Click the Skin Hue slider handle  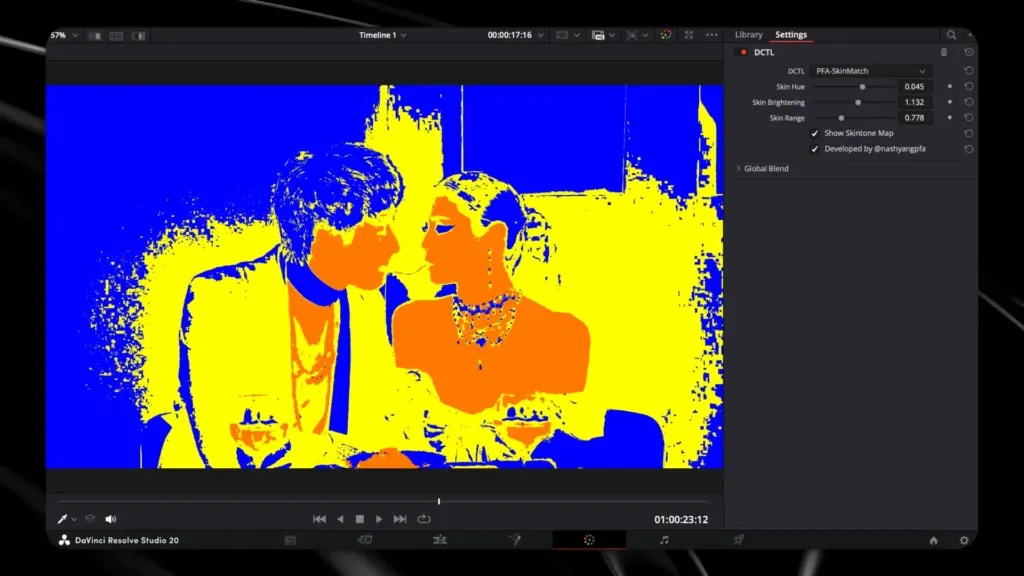click(x=862, y=87)
